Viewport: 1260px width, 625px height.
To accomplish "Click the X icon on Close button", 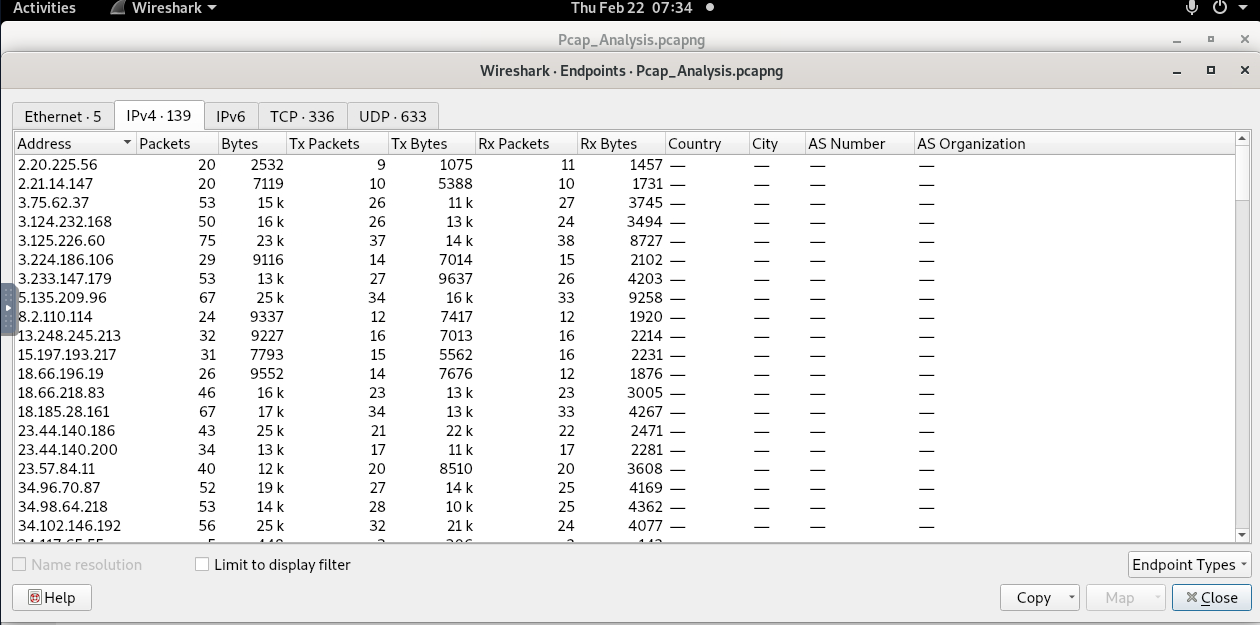I will (x=1191, y=598).
